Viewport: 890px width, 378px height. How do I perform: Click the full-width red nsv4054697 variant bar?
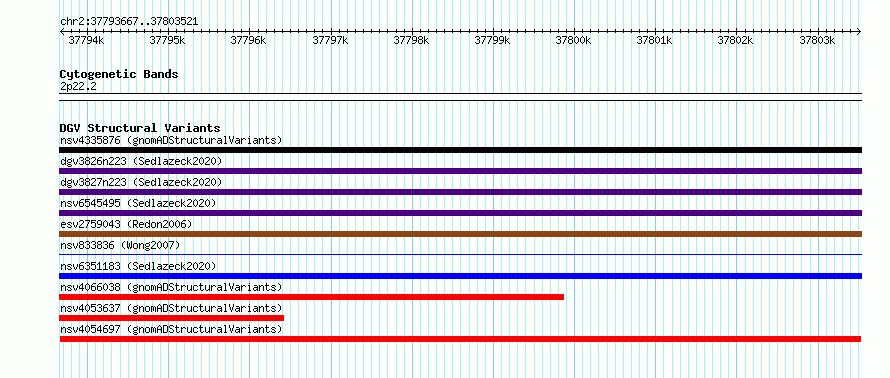(x=460, y=339)
